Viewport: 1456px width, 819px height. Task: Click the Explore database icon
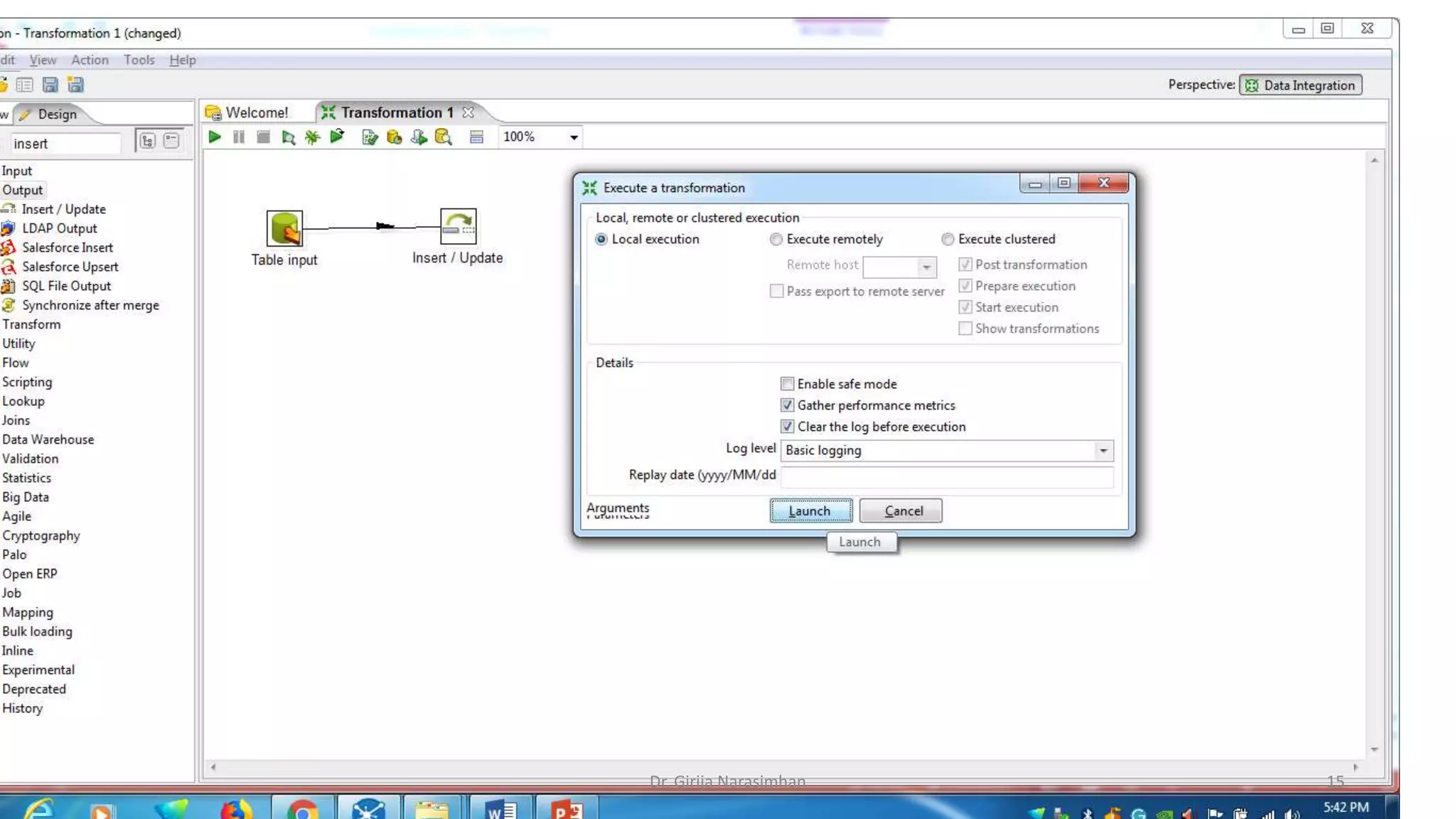pyautogui.click(x=444, y=137)
